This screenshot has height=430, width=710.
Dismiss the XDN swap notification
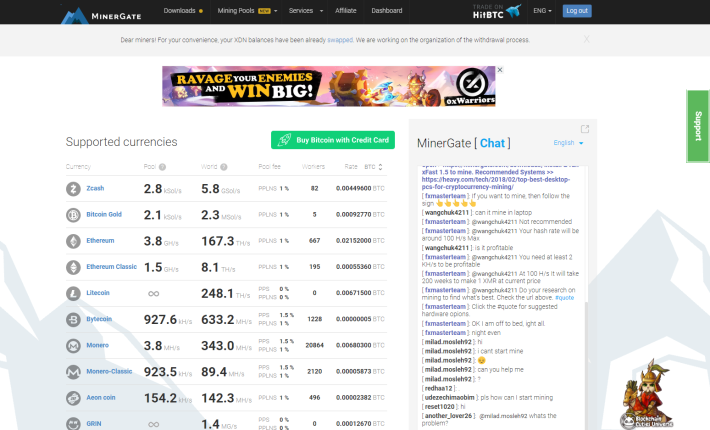point(586,39)
